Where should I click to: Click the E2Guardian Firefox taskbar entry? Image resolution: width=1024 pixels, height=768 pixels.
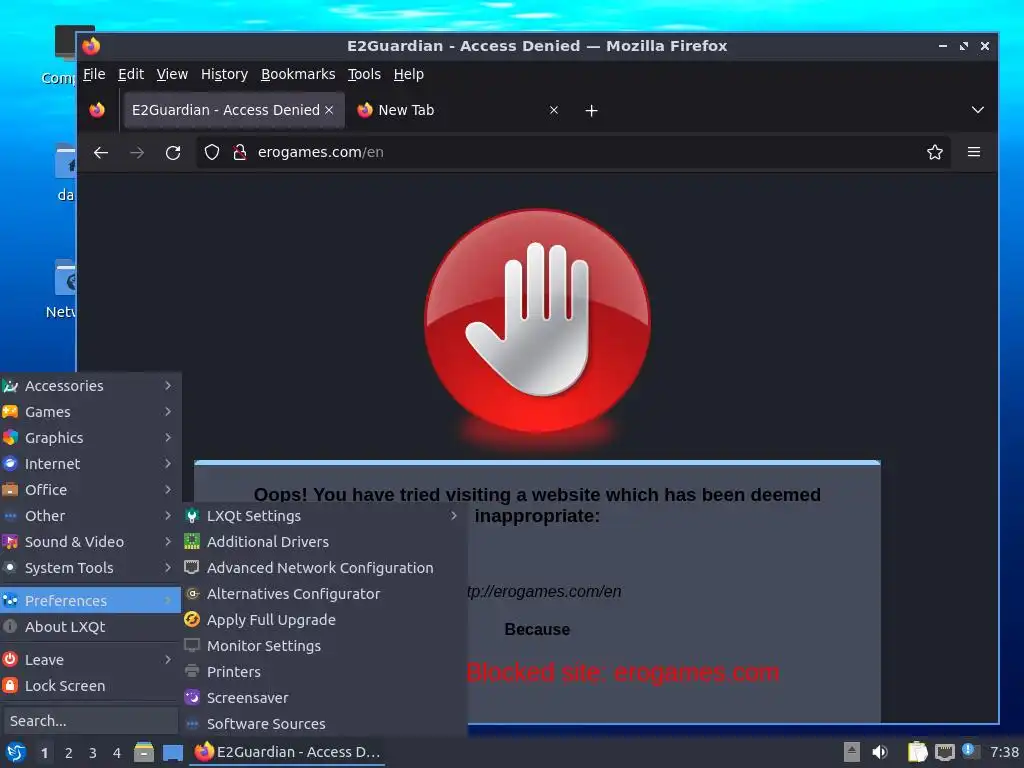287,752
